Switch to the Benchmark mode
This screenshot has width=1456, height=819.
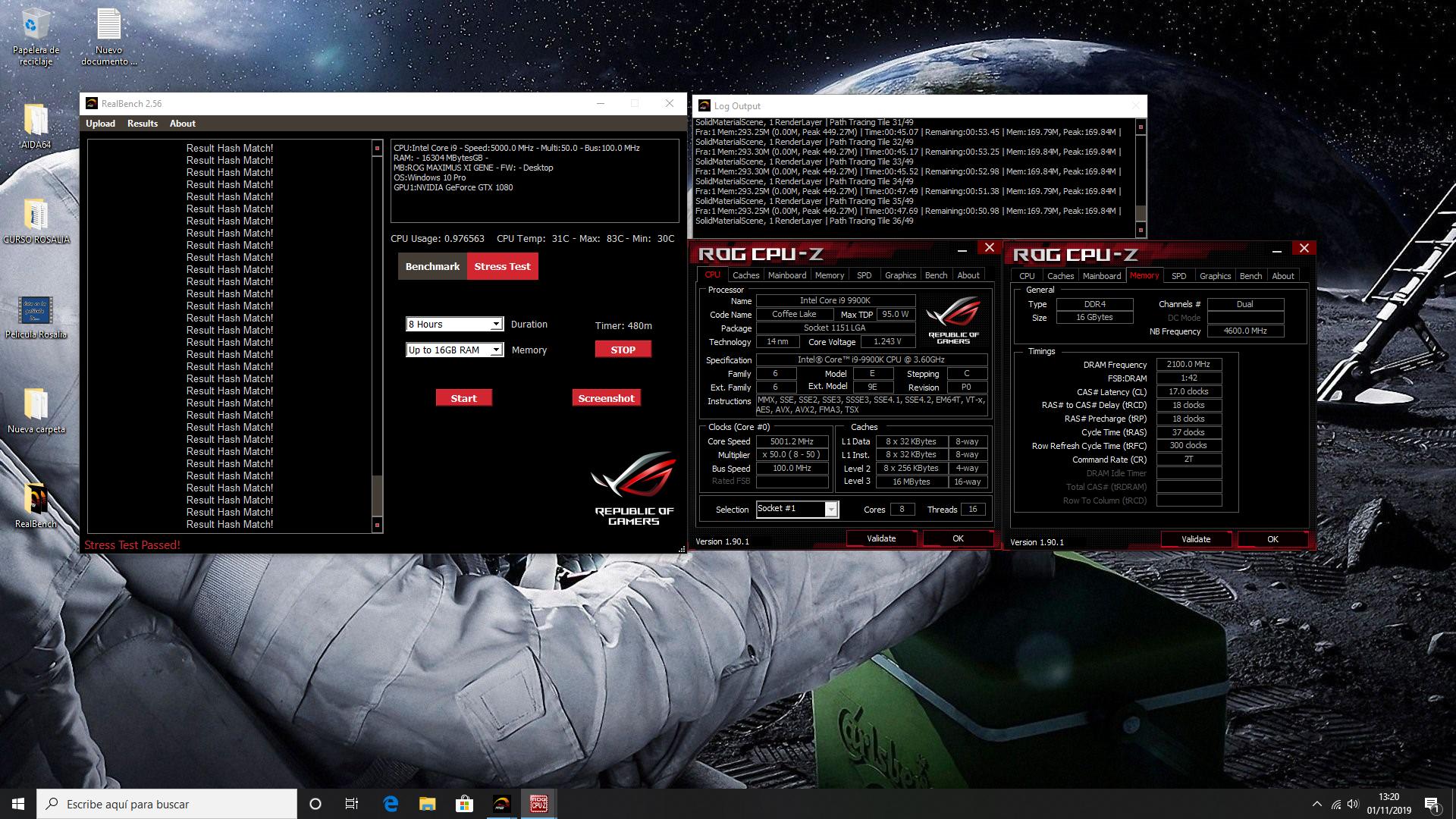(x=432, y=267)
